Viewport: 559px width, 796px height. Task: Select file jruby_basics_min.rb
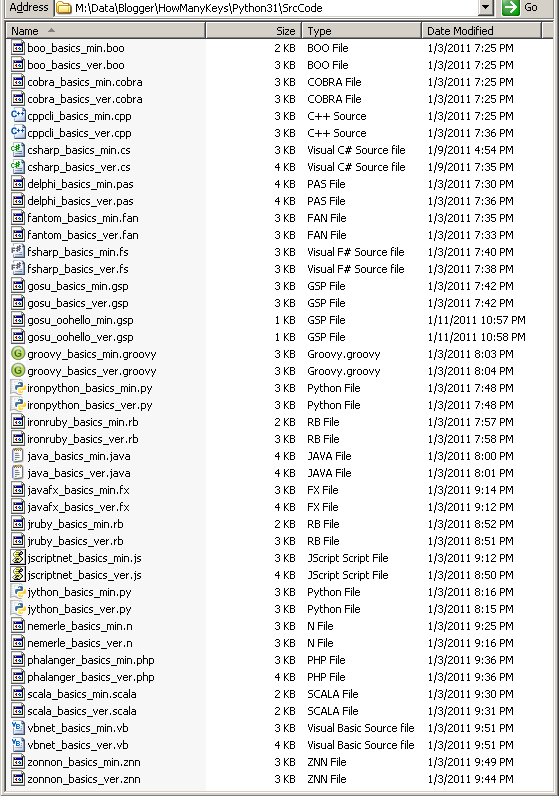coord(75,524)
